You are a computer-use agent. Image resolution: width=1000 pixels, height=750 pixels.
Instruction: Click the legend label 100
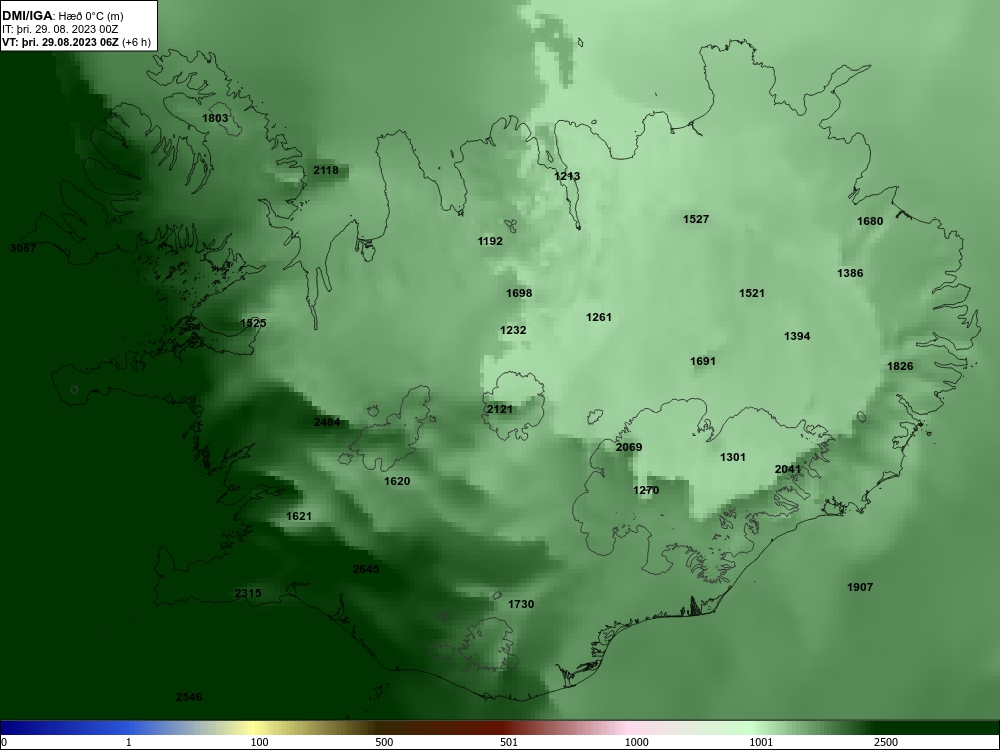click(x=259, y=742)
